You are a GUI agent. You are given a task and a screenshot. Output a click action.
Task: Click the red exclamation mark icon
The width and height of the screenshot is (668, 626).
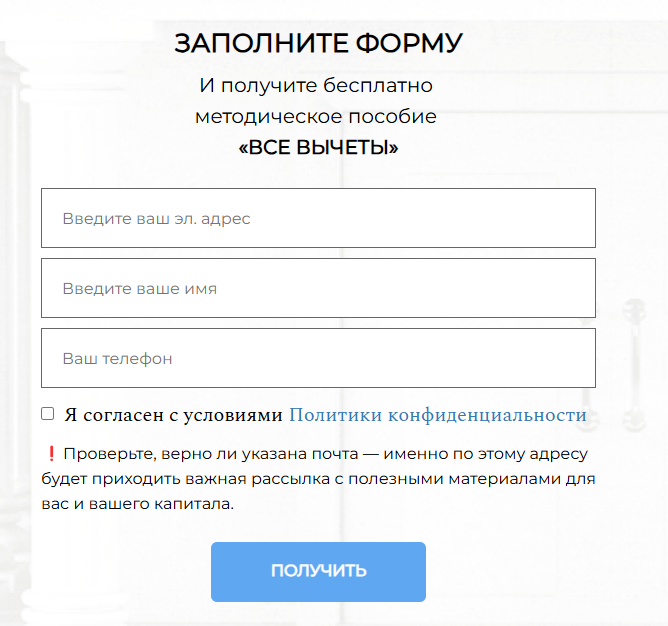pos(51,454)
